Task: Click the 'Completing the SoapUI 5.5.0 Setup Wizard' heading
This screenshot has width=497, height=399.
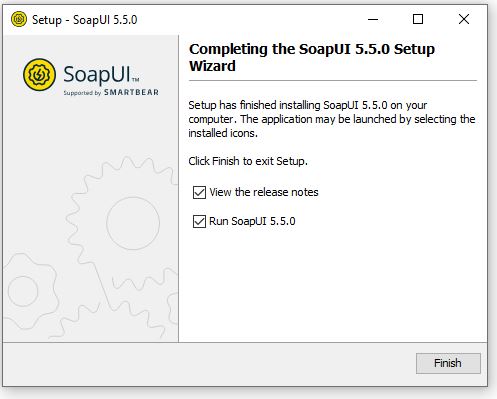Action: click(312, 57)
